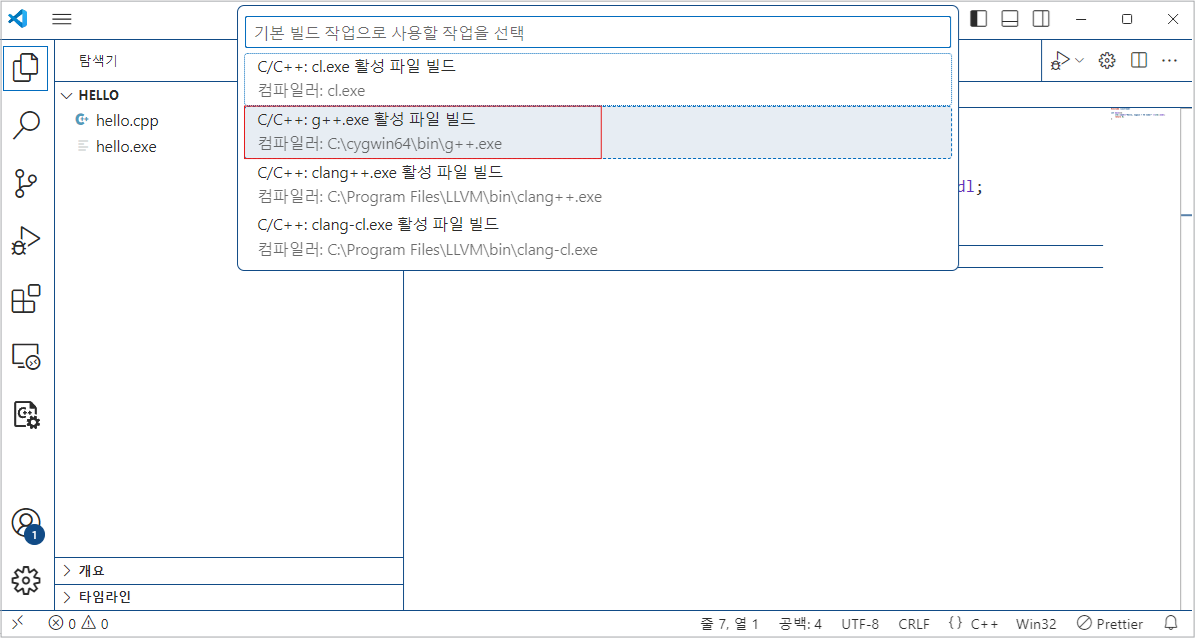This screenshot has height=638, width=1196.
Task: Select clang++.exe 활성 파일 빌드 task
Action: point(598,185)
